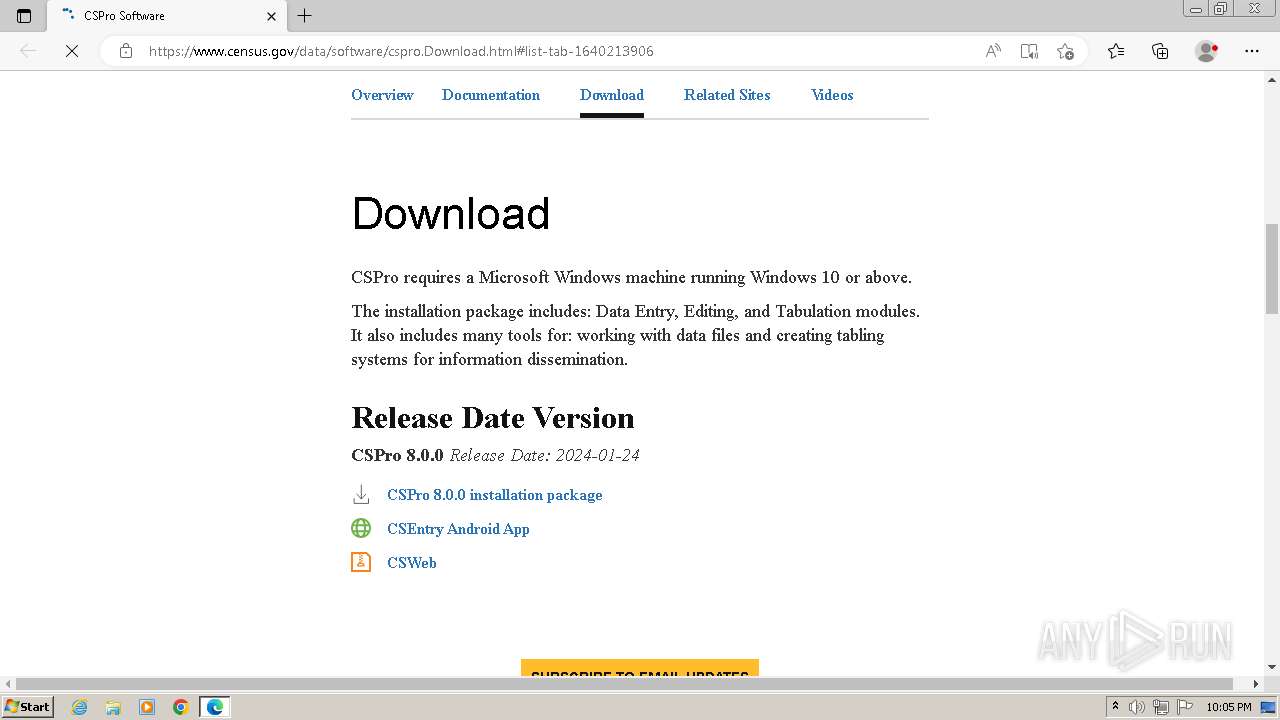Open File Explorer from taskbar

coord(113,707)
